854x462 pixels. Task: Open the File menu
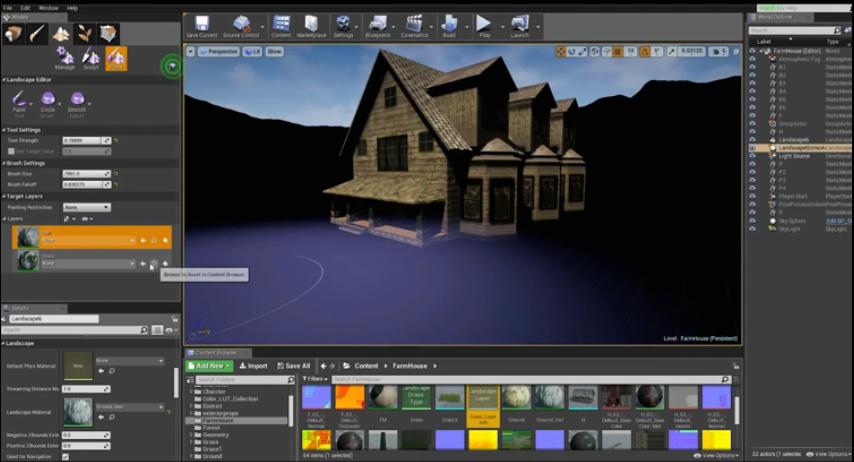(x=8, y=8)
